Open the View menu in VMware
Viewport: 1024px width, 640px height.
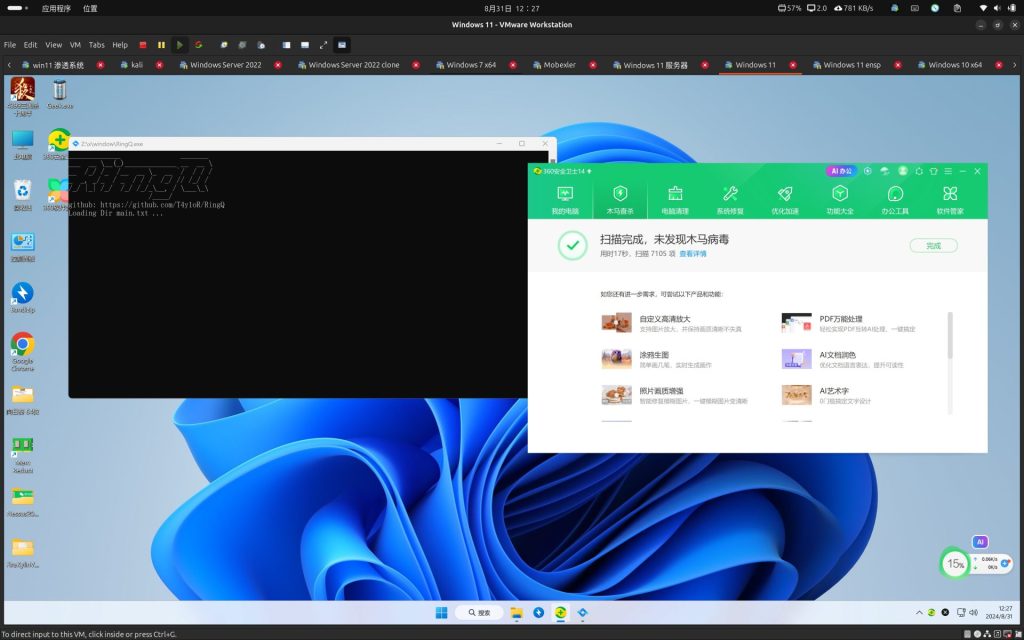[x=54, y=45]
